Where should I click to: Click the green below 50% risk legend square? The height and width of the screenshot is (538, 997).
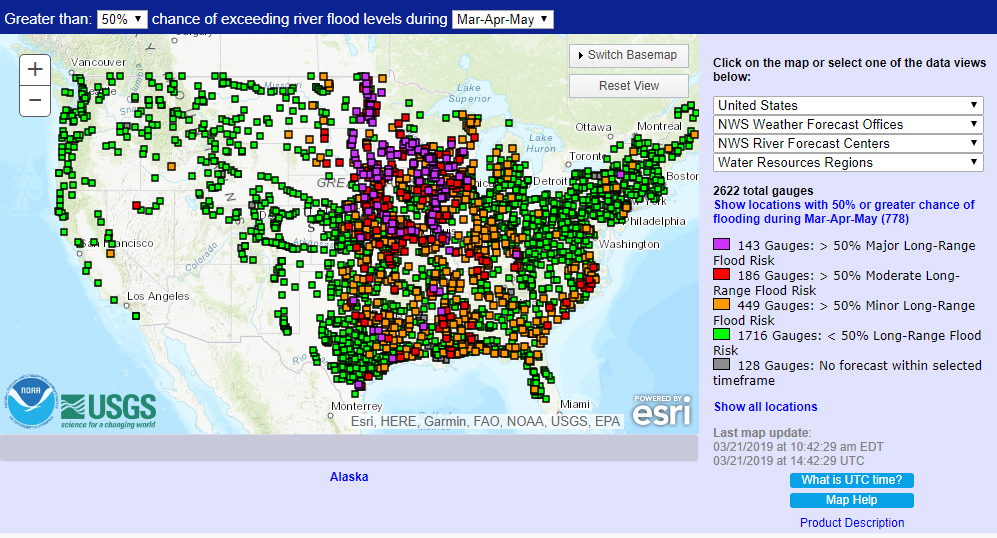tap(721, 335)
